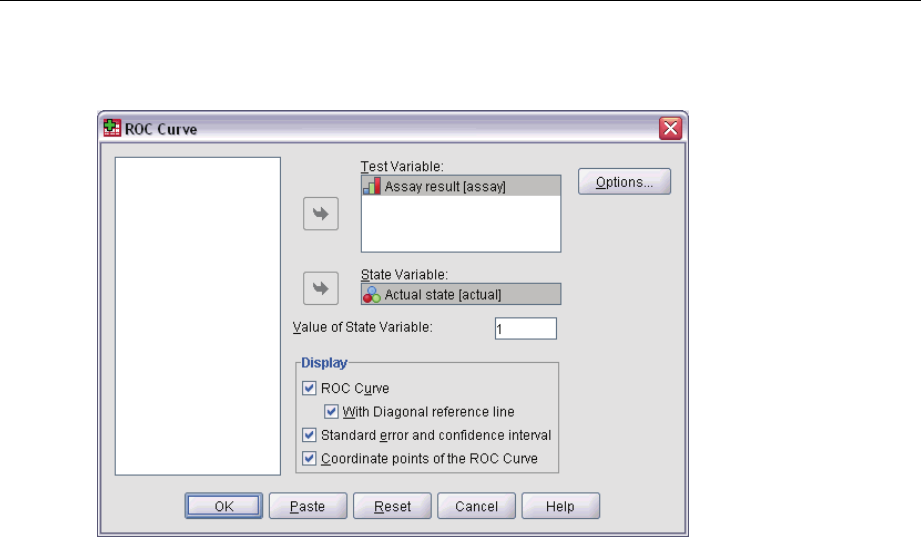Screen dimensions: 921x537
Task: Click the colored circles icon for Actual state
Action: pyautogui.click(x=372, y=294)
